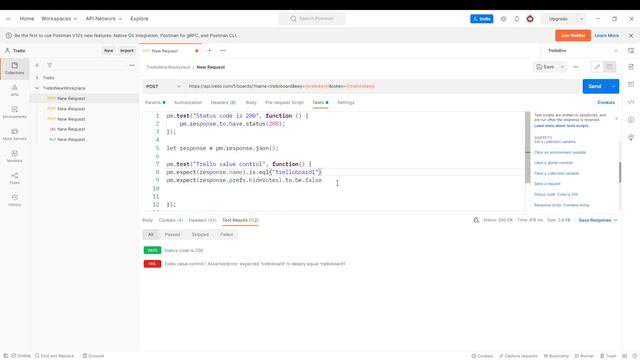Open the APIs sidebar panel
The width and height of the screenshot is (640, 360).
pos(15,90)
